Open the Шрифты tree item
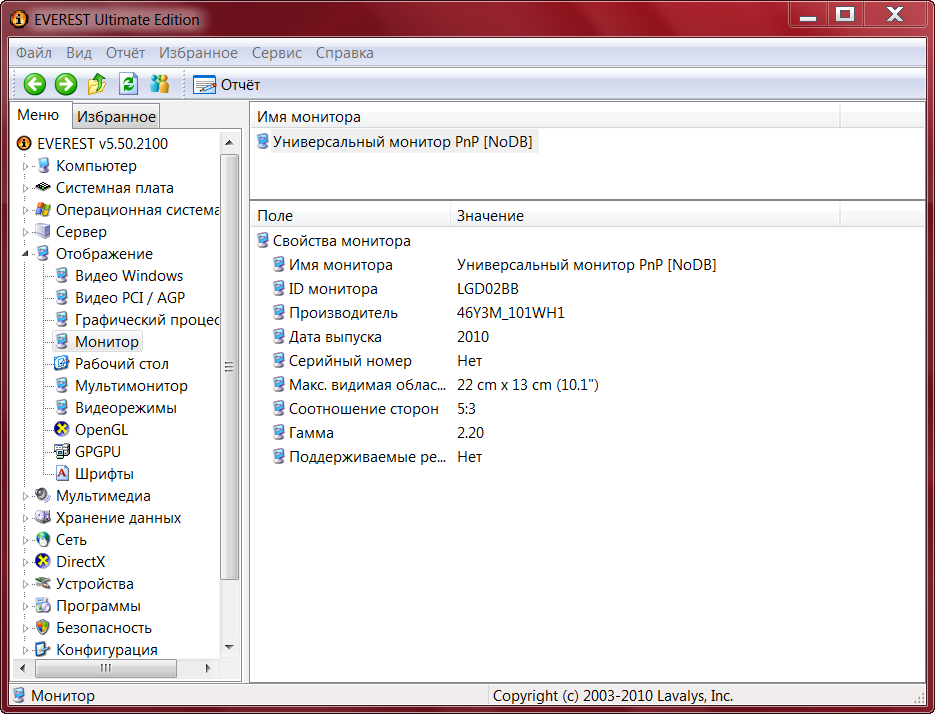The height and width of the screenshot is (714, 935). tap(103, 474)
